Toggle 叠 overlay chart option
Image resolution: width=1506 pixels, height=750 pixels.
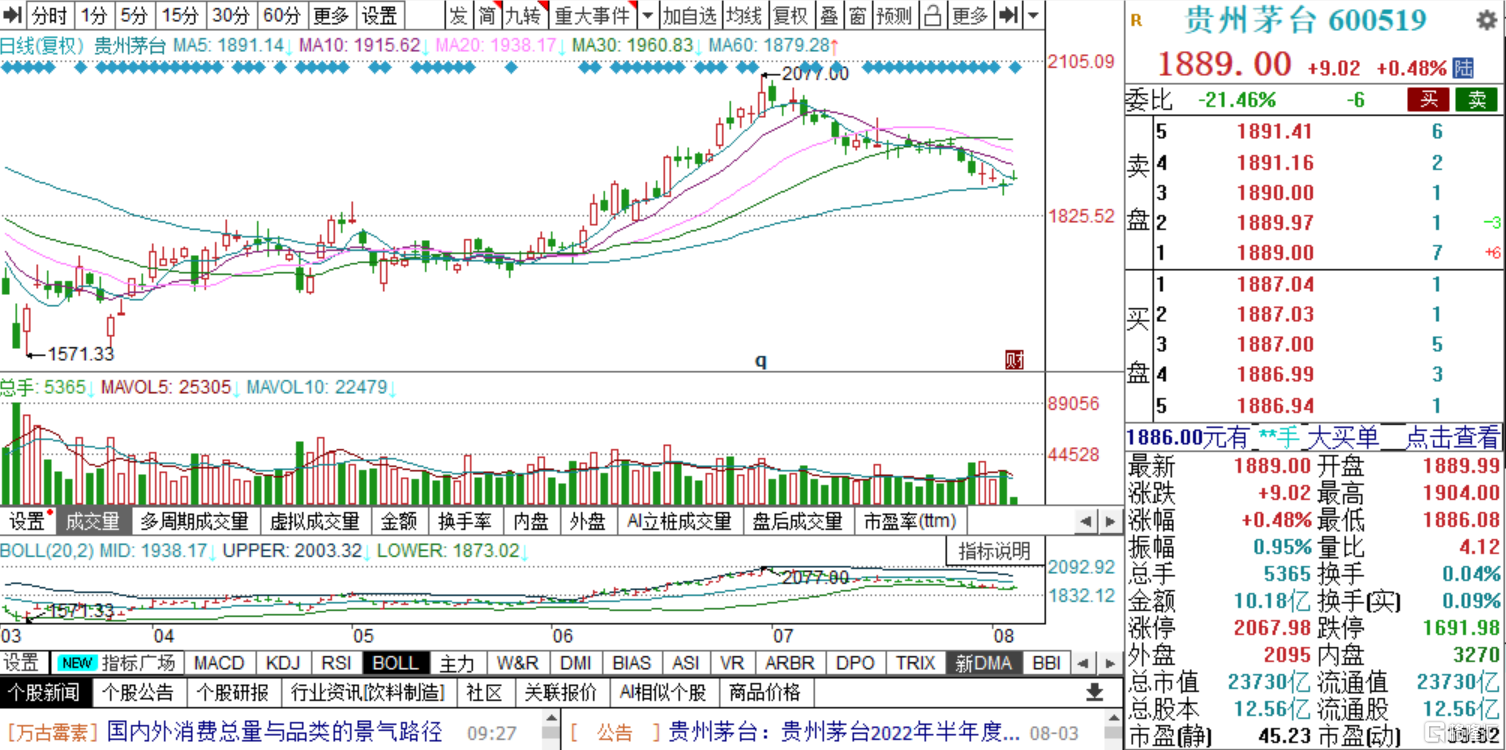[x=829, y=15]
